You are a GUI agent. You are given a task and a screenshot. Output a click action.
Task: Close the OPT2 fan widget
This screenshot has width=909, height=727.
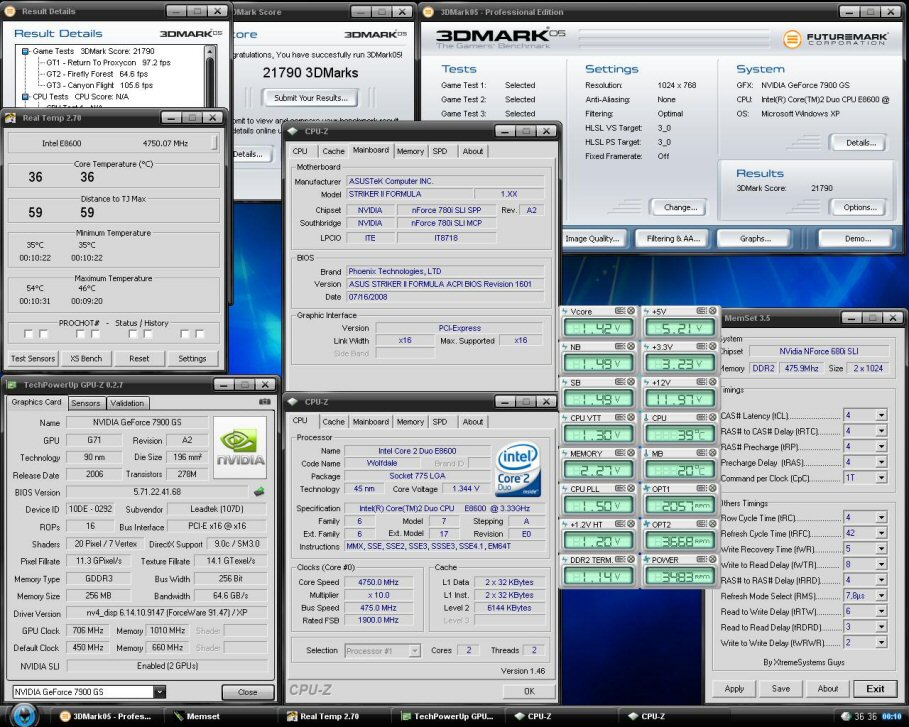click(x=712, y=524)
